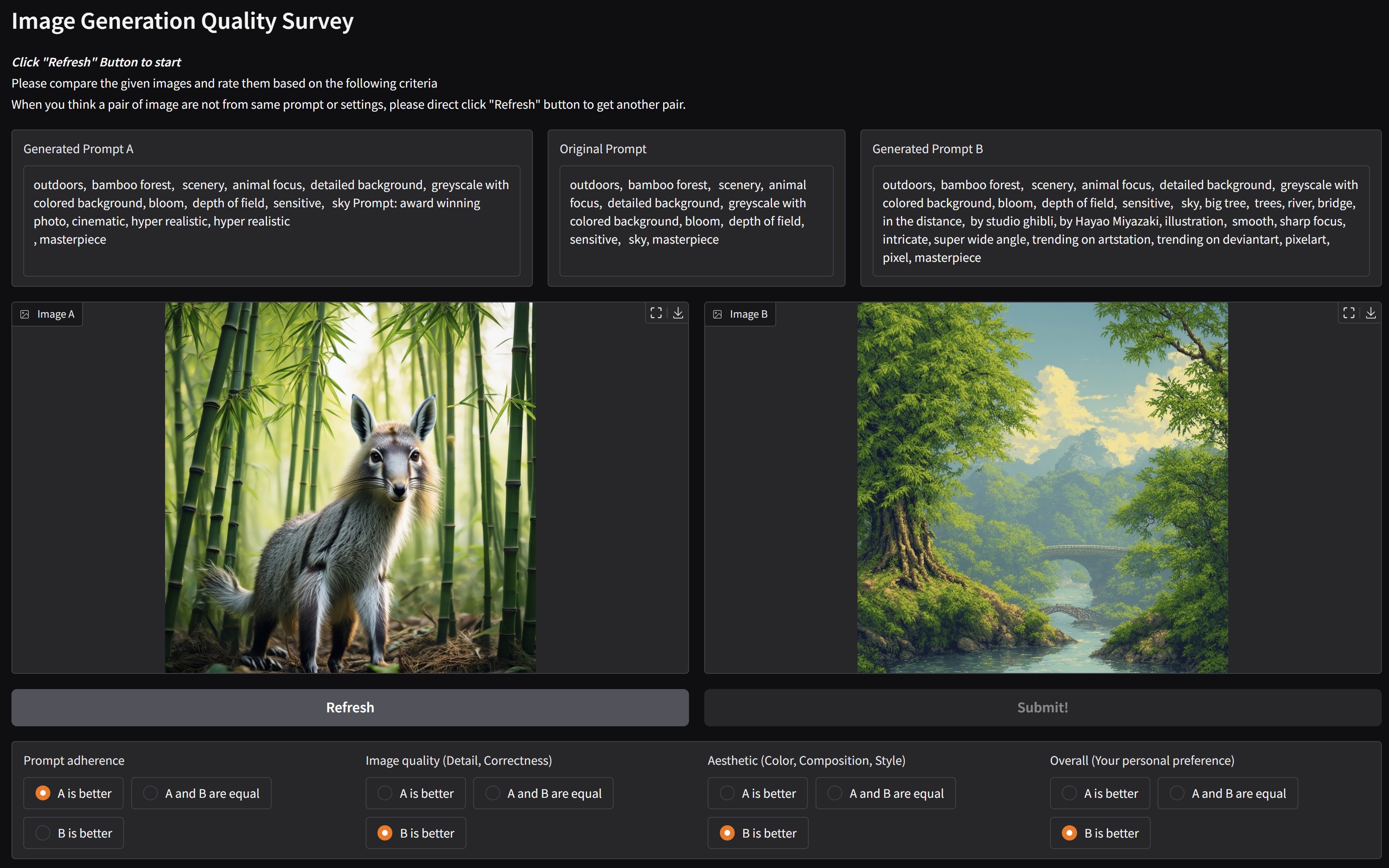This screenshot has height=868, width=1389.
Task: Click the Image B label icon
Action: click(717, 314)
